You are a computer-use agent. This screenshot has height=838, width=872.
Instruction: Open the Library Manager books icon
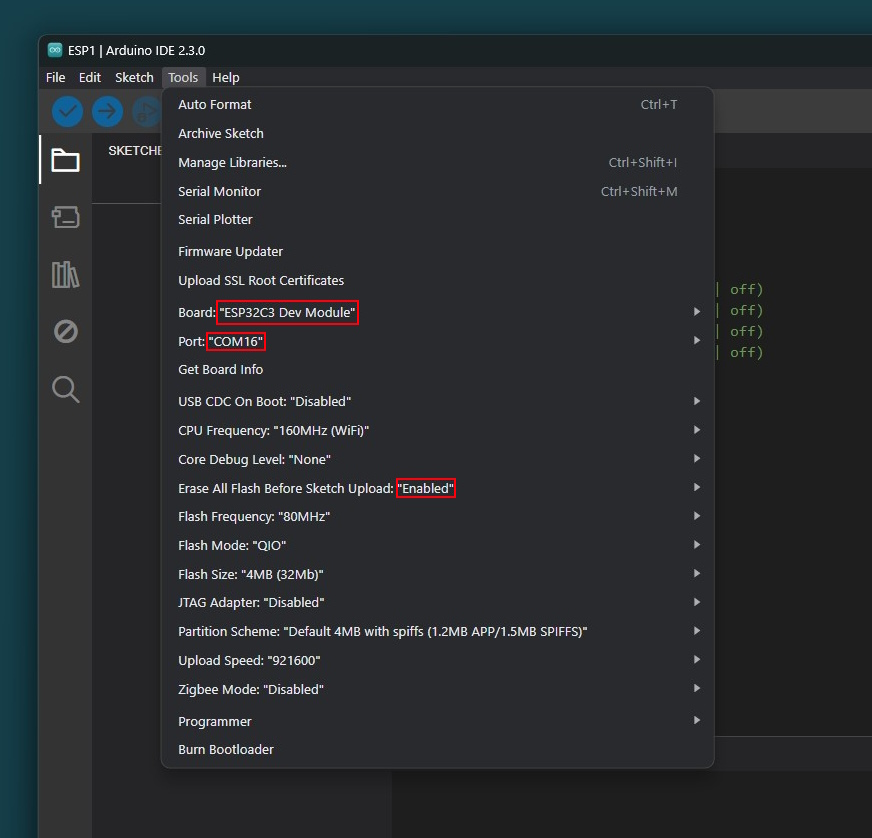pyautogui.click(x=66, y=275)
